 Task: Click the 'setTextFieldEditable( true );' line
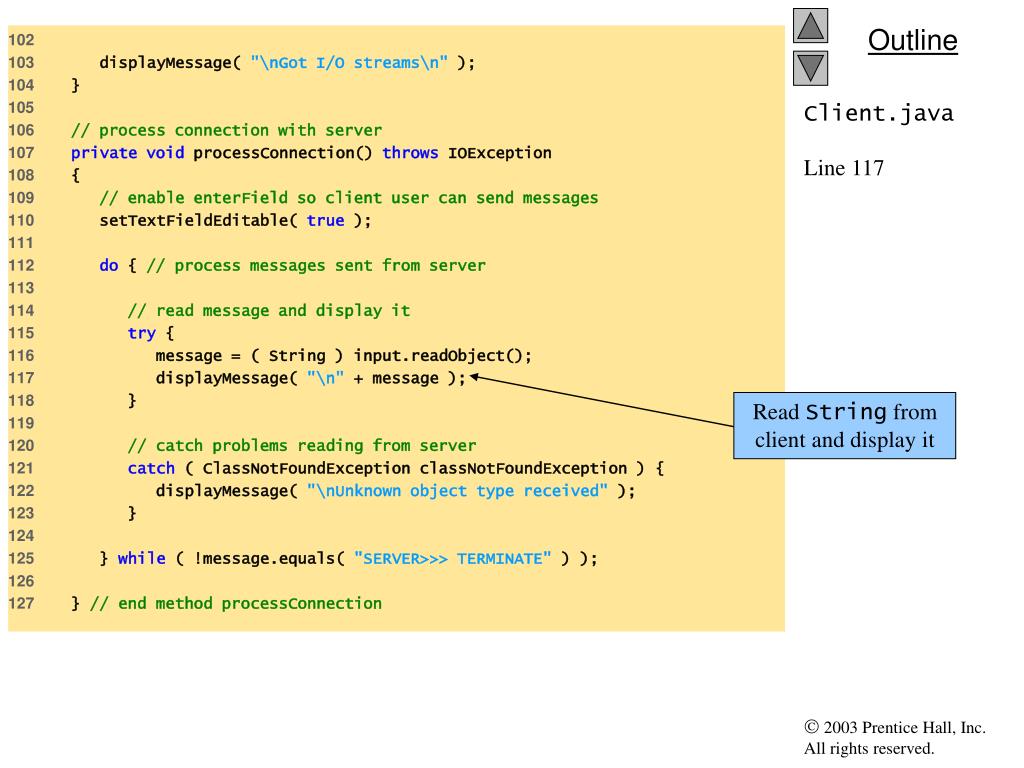235,221
